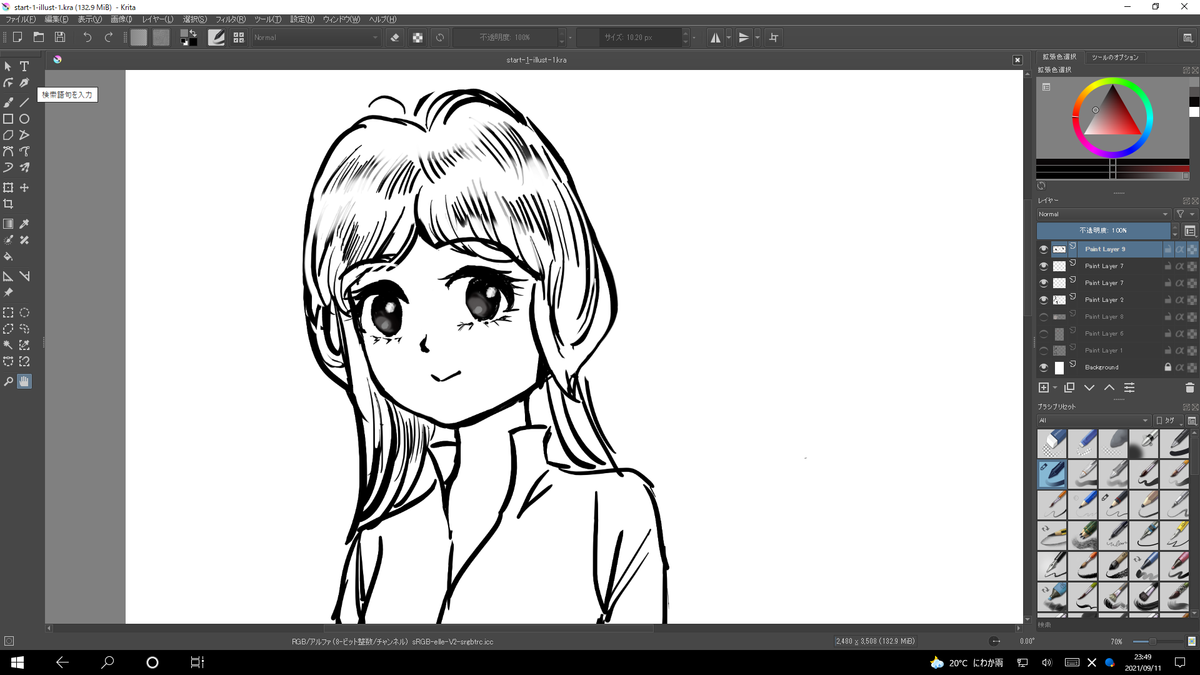
Task: Open the ファイル(F) menu
Action: tap(20, 19)
